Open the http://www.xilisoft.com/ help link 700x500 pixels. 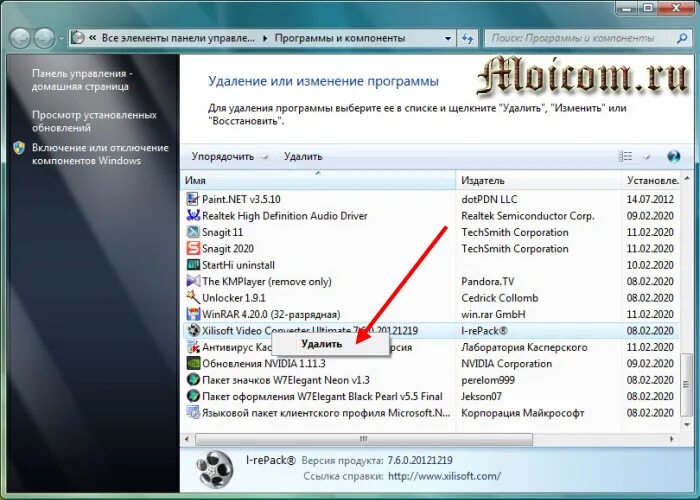pyautogui.click(x=444, y=476)
